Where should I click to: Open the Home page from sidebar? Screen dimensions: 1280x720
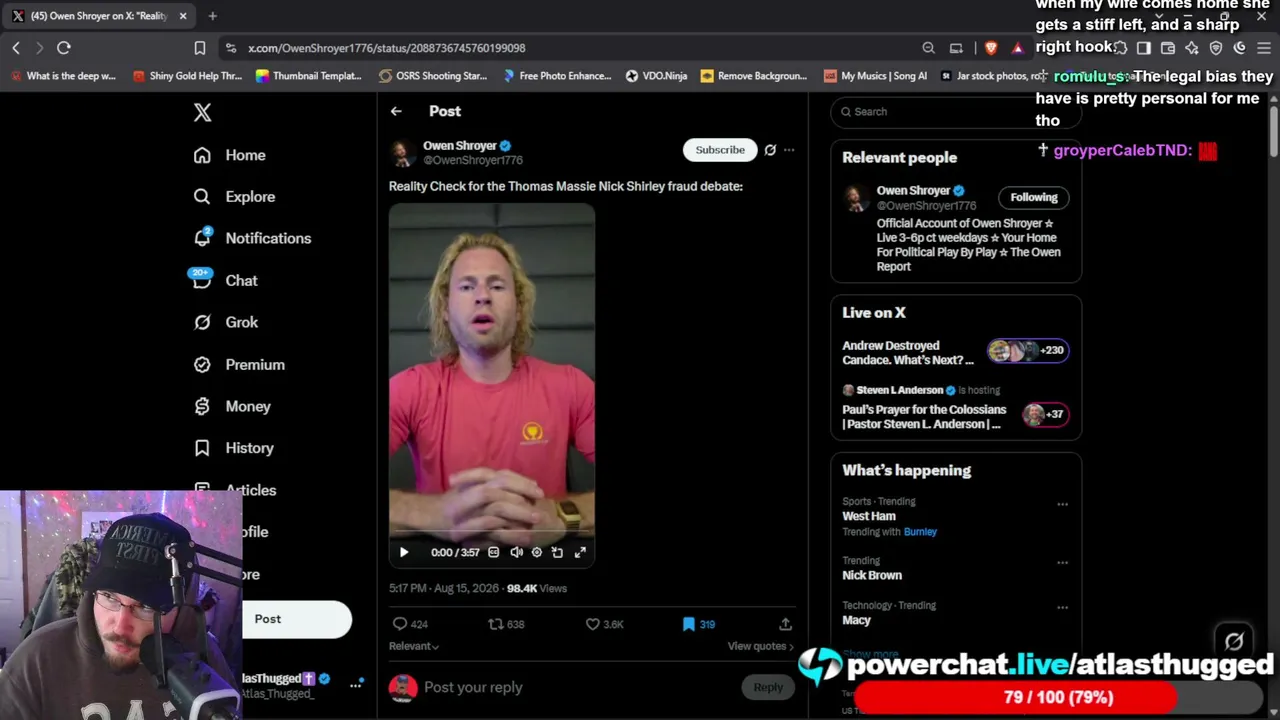point(230,155)
